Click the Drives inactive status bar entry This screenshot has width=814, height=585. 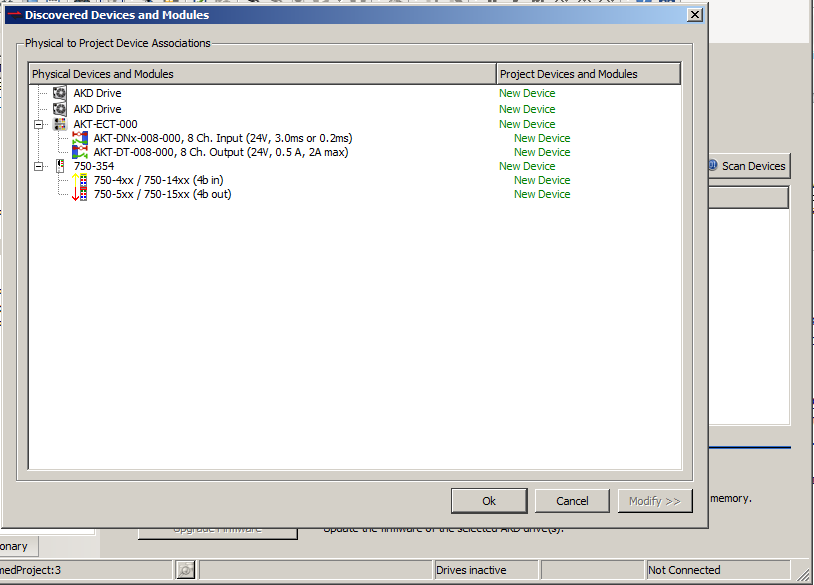486,570
